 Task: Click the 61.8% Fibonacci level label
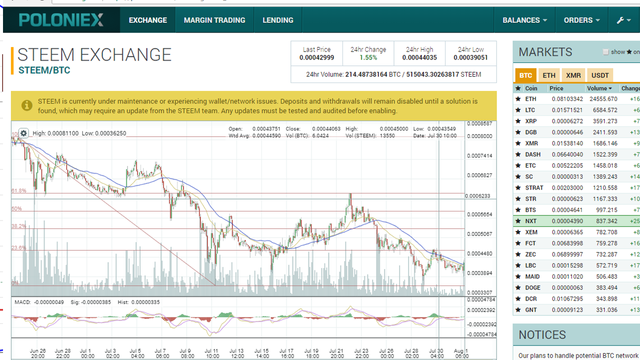[19, 191]
